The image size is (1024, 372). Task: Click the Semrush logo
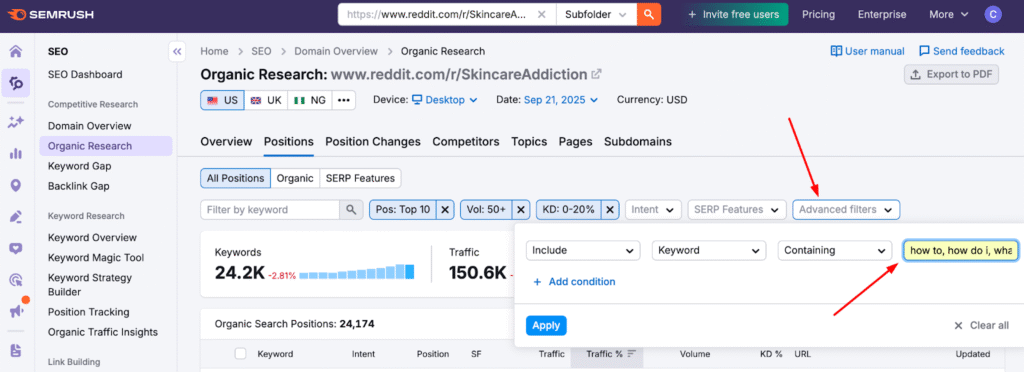click(51, 14)
